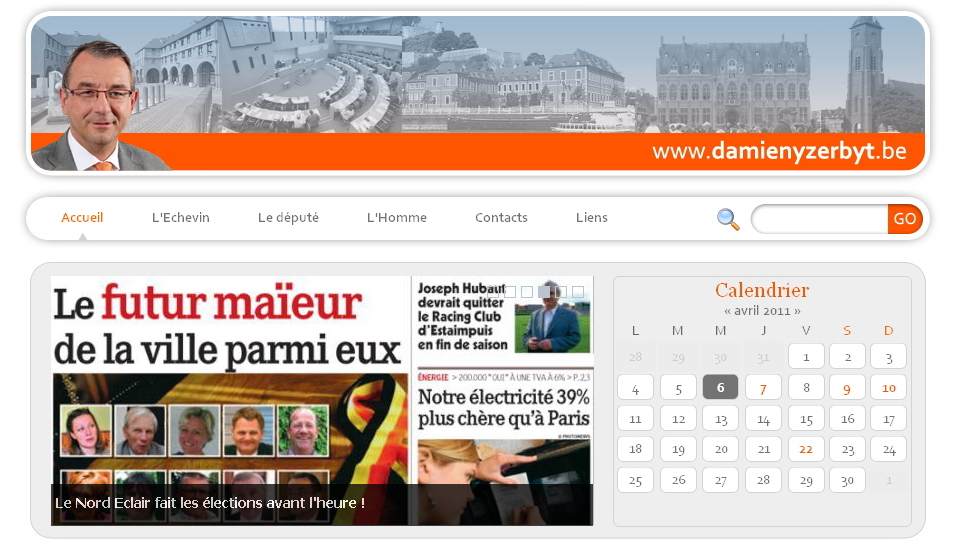Open www.damienyzerbyt.be banner link

click(x=779, y=152)
